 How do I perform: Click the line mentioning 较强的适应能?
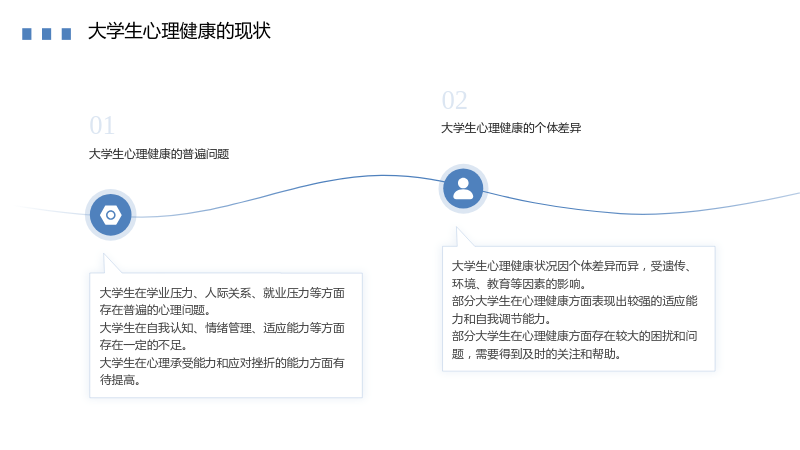point(574,301)
